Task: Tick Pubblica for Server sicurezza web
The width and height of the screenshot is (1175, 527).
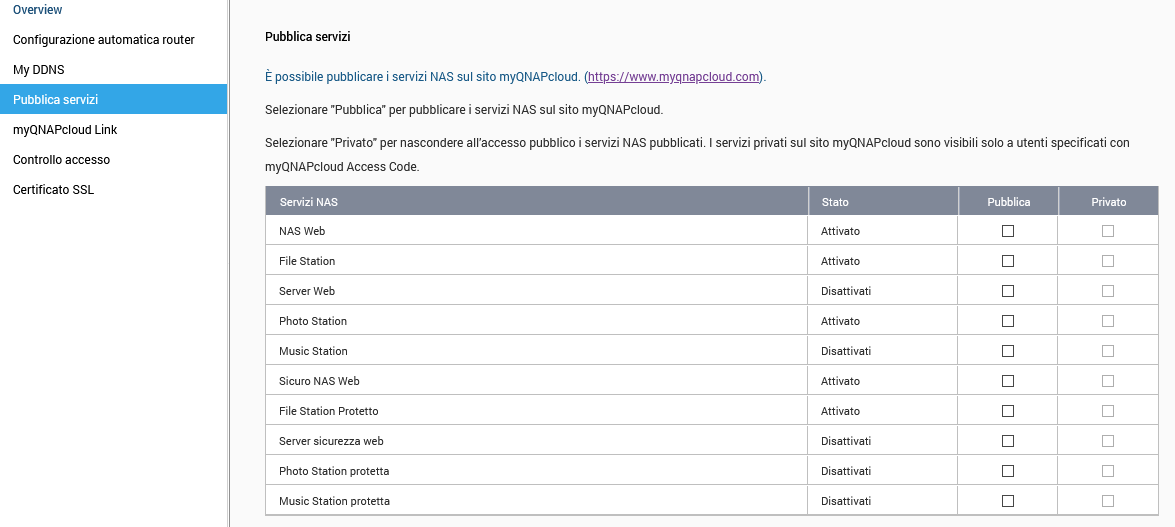Action: pyautogui.click(x=1008, y=441)
